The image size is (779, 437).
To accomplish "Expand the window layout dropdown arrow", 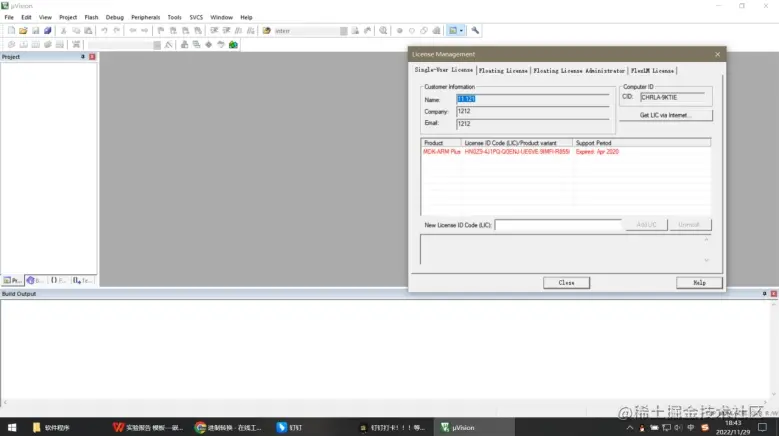I will [x=461, y=31].
